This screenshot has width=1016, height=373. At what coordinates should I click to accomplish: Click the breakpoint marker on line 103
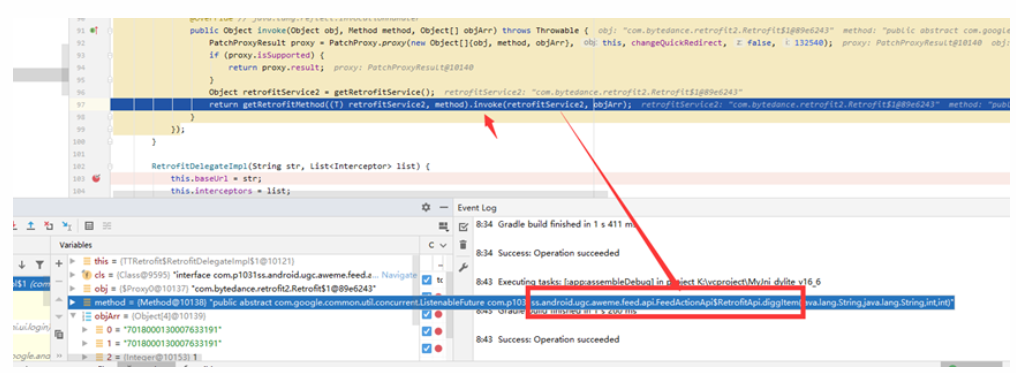96,179
